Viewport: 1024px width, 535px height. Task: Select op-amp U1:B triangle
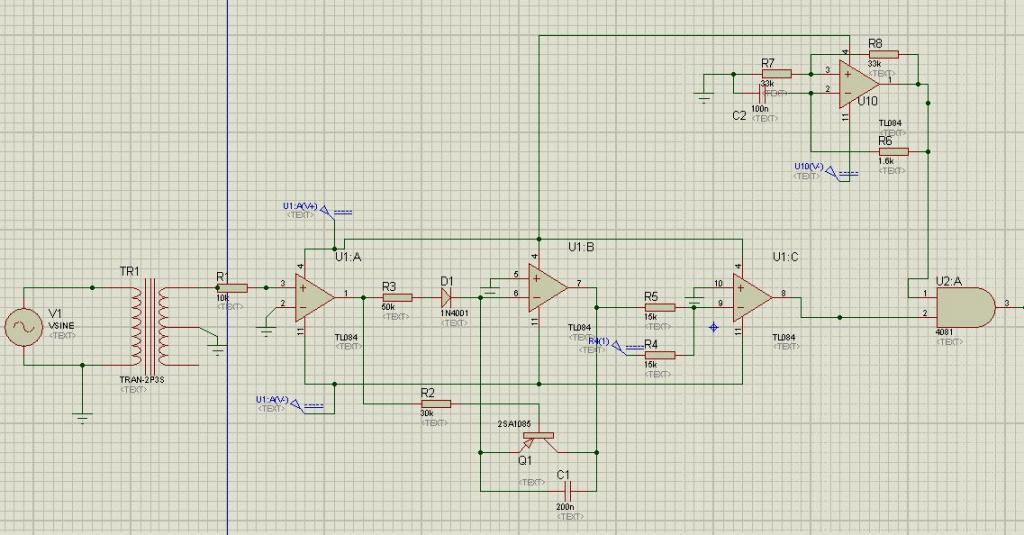tap(548, 288)
